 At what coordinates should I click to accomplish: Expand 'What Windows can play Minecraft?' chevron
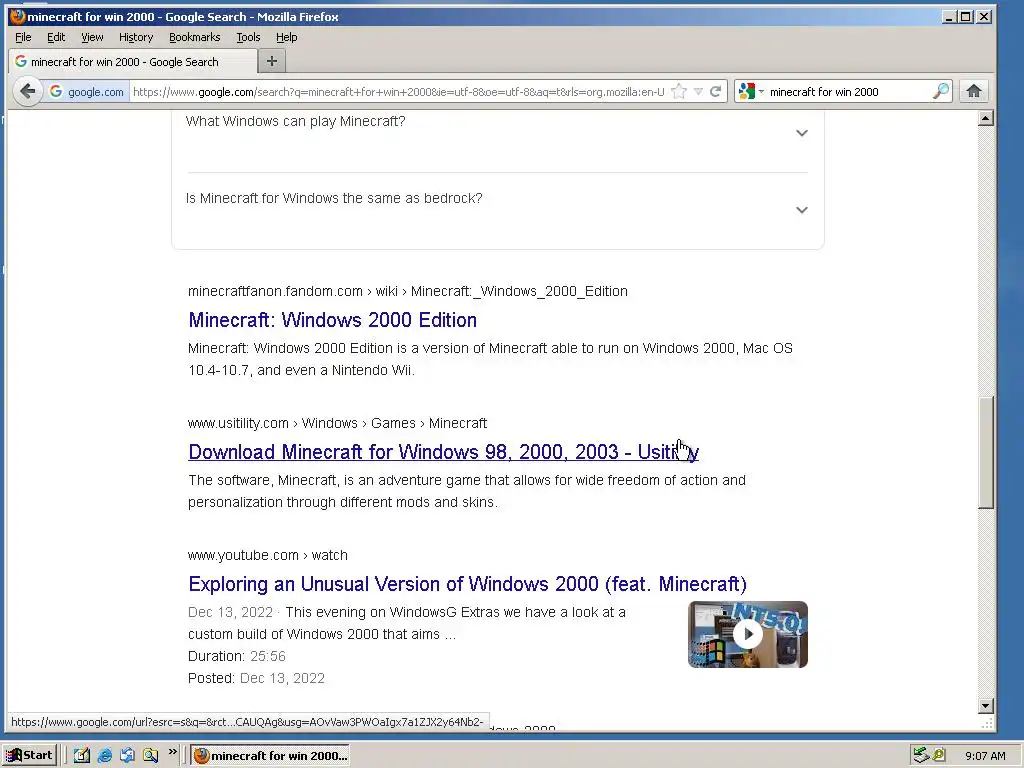(802, 133)
